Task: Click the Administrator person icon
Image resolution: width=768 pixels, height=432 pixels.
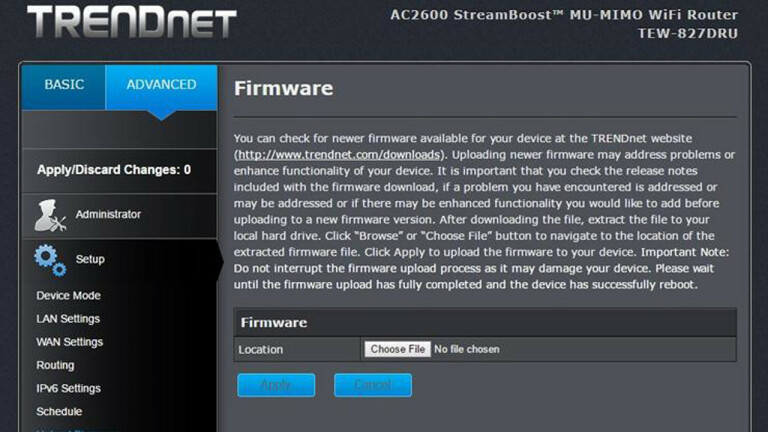Action: 50,215
